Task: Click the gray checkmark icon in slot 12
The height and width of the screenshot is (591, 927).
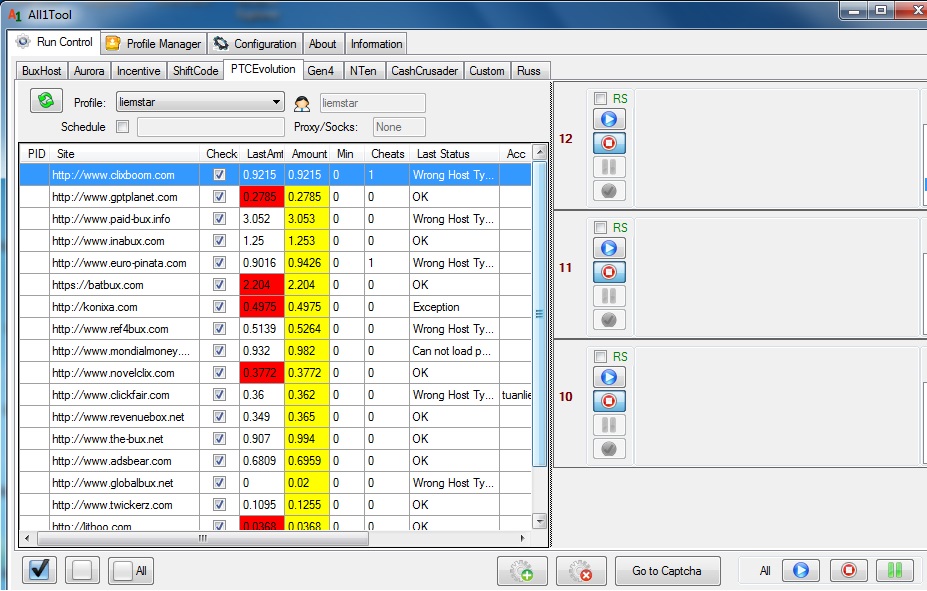Action: pyautogui.click(x=609, y=191)
